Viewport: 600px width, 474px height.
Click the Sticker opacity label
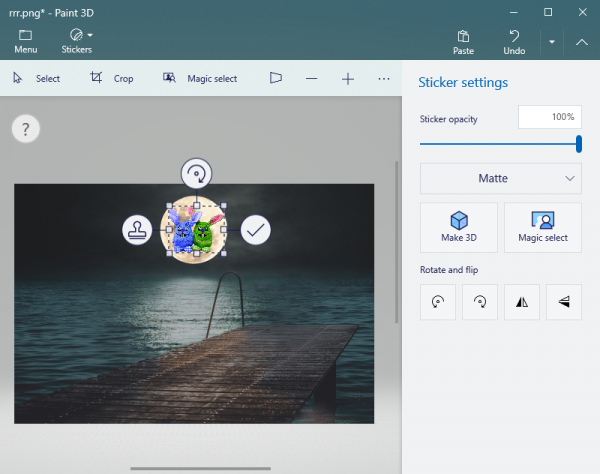point(448,119)
